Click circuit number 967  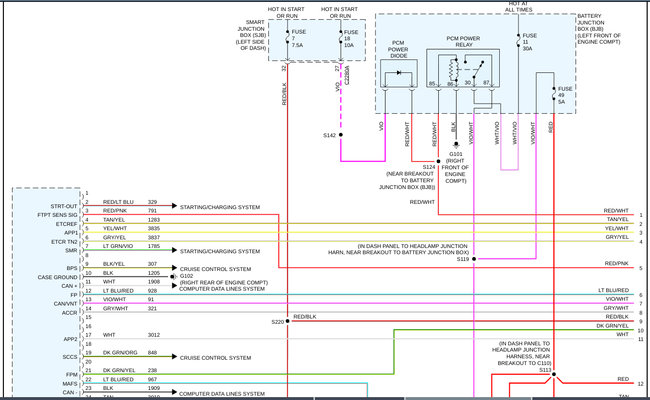[153, 379]
